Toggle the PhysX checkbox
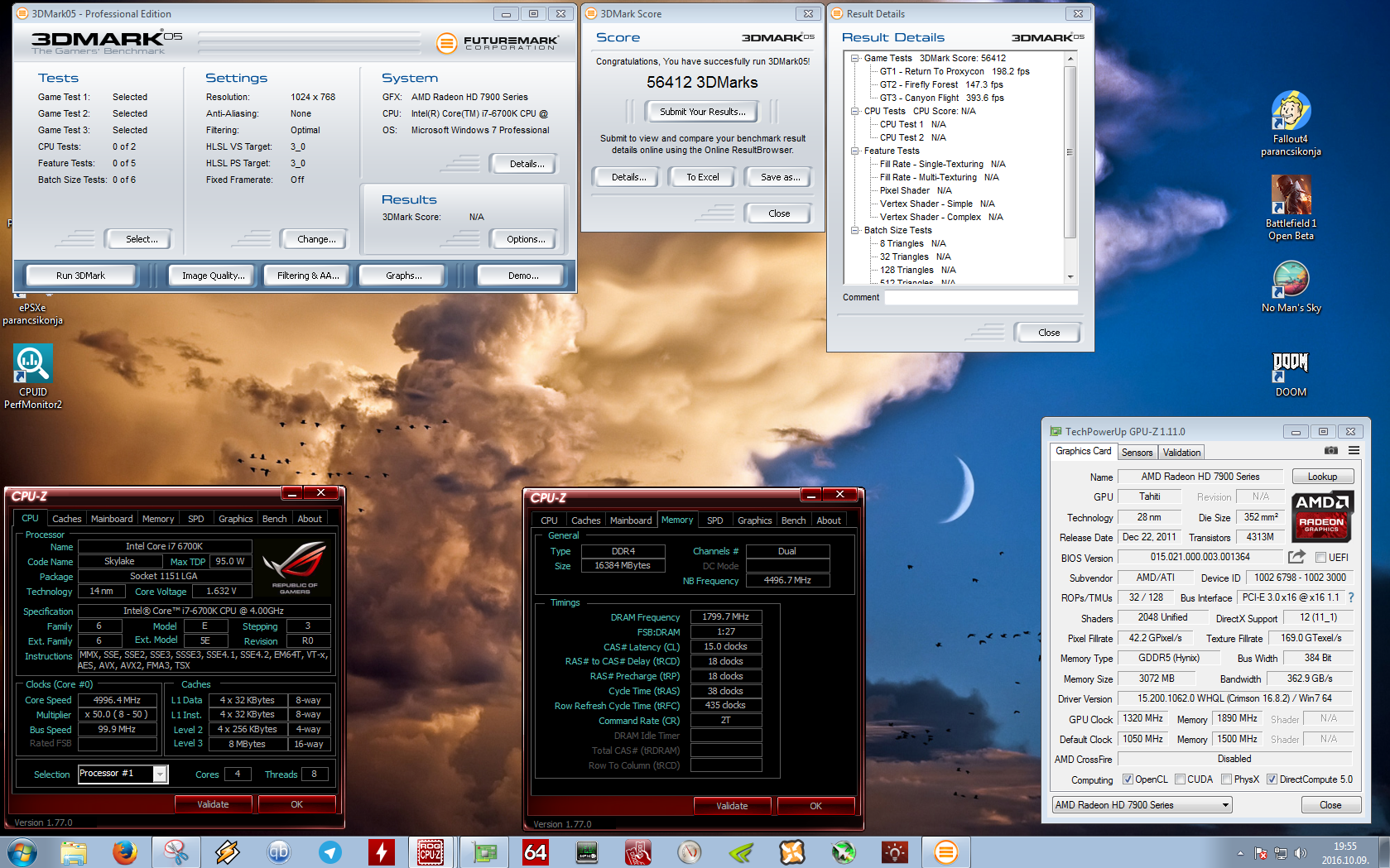 tap(1226, 779)
